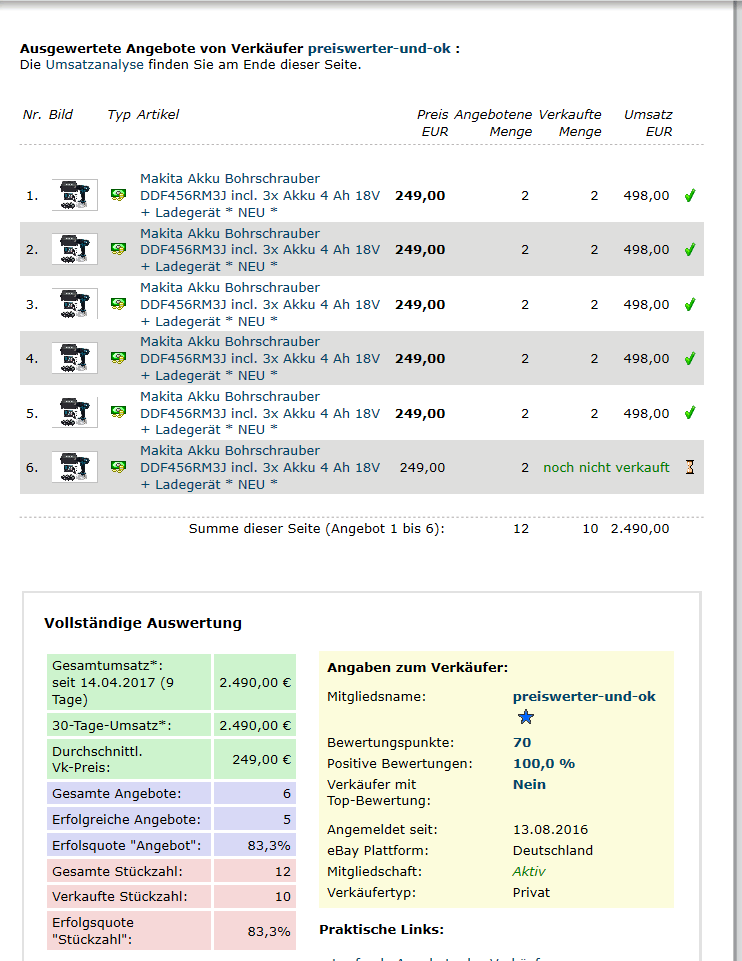Click the green checkmark on offer 1

689,195
